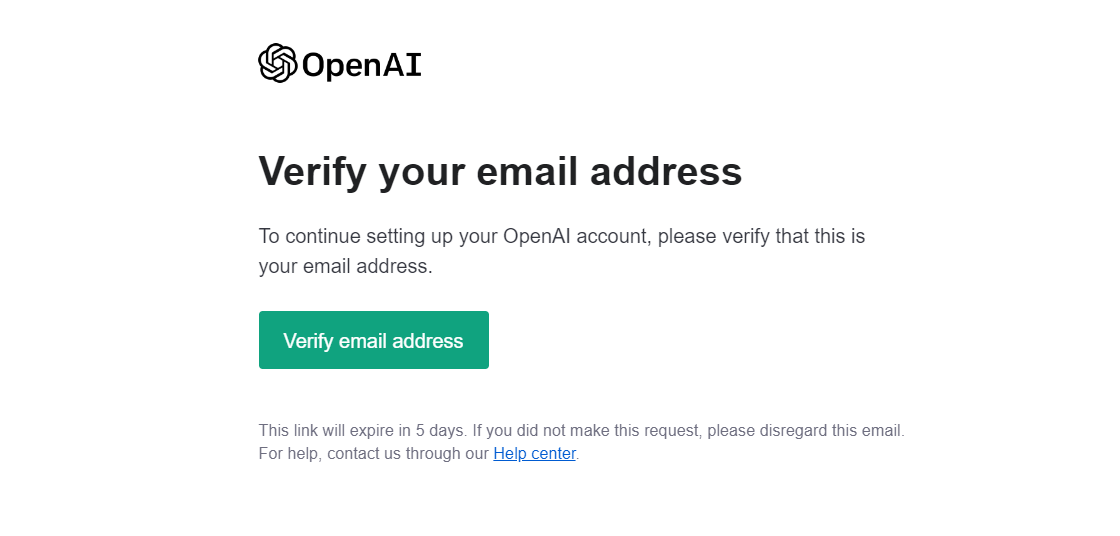Click the '5 days' text in footer
Image resolution: width=1120 pixels, height=536 pixels.
pos(440,431)
